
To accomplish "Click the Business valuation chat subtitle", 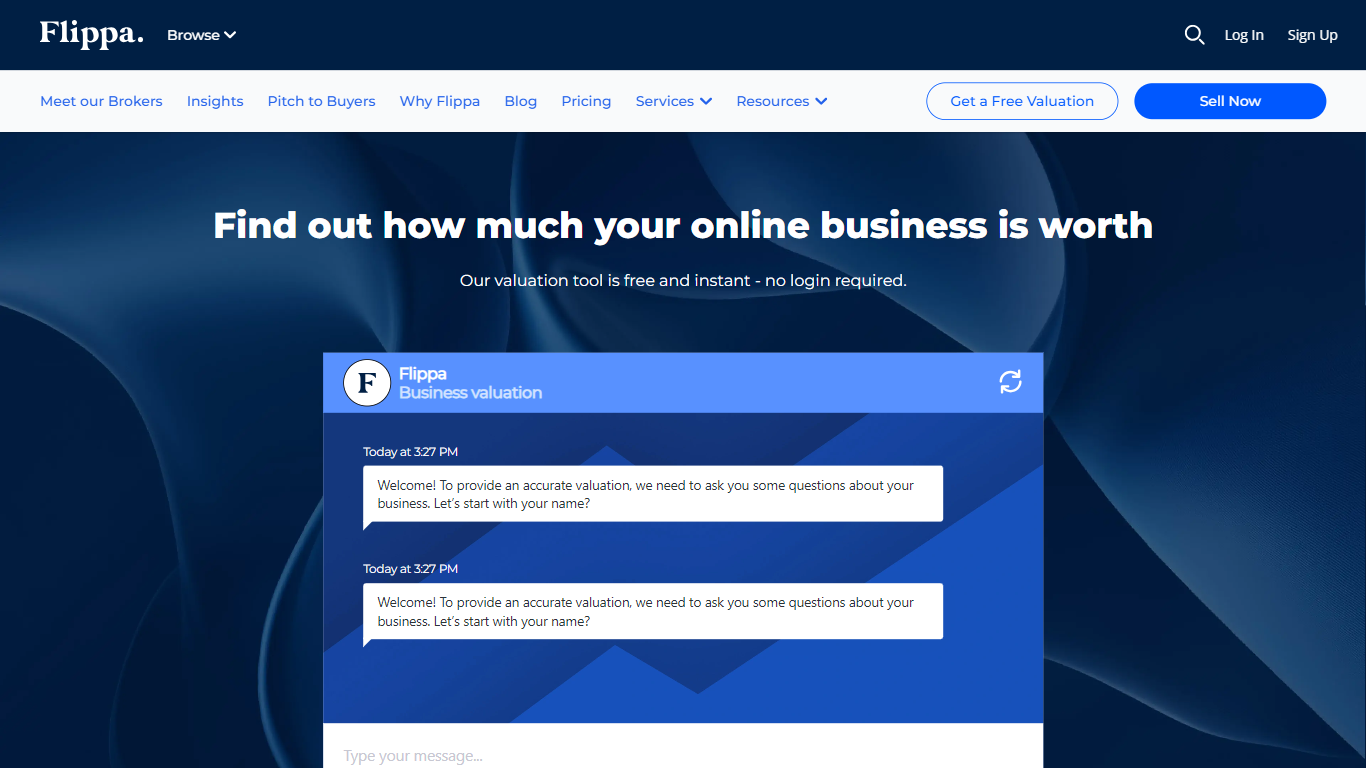I will (x=471, y=393).
